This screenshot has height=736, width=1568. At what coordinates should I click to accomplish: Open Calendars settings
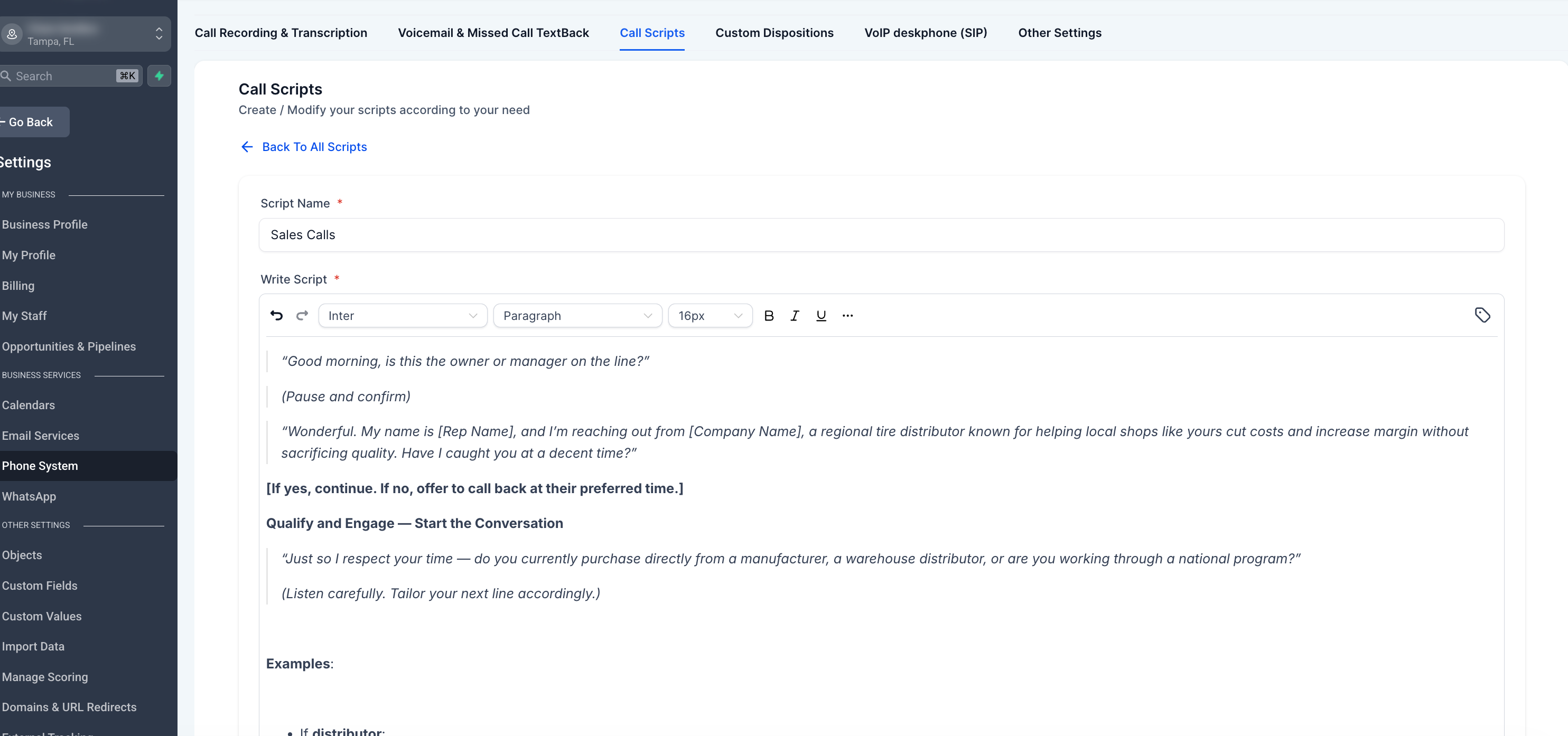(28, 405)
